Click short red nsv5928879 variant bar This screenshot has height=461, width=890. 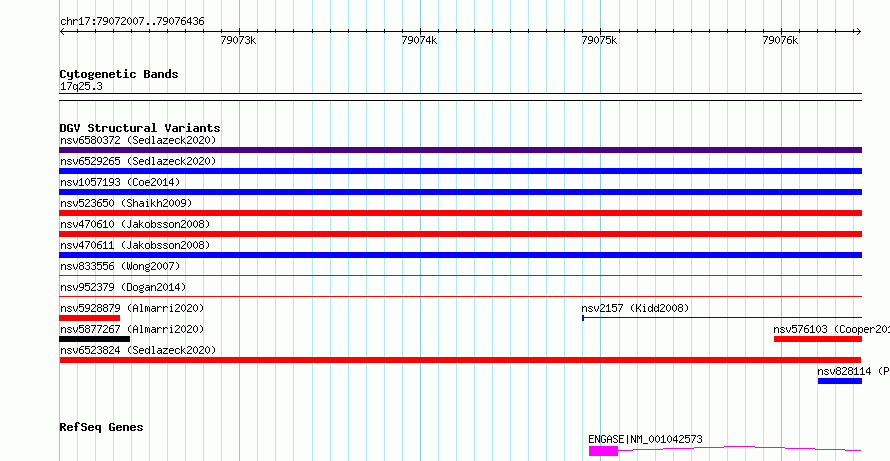[90, 318]
